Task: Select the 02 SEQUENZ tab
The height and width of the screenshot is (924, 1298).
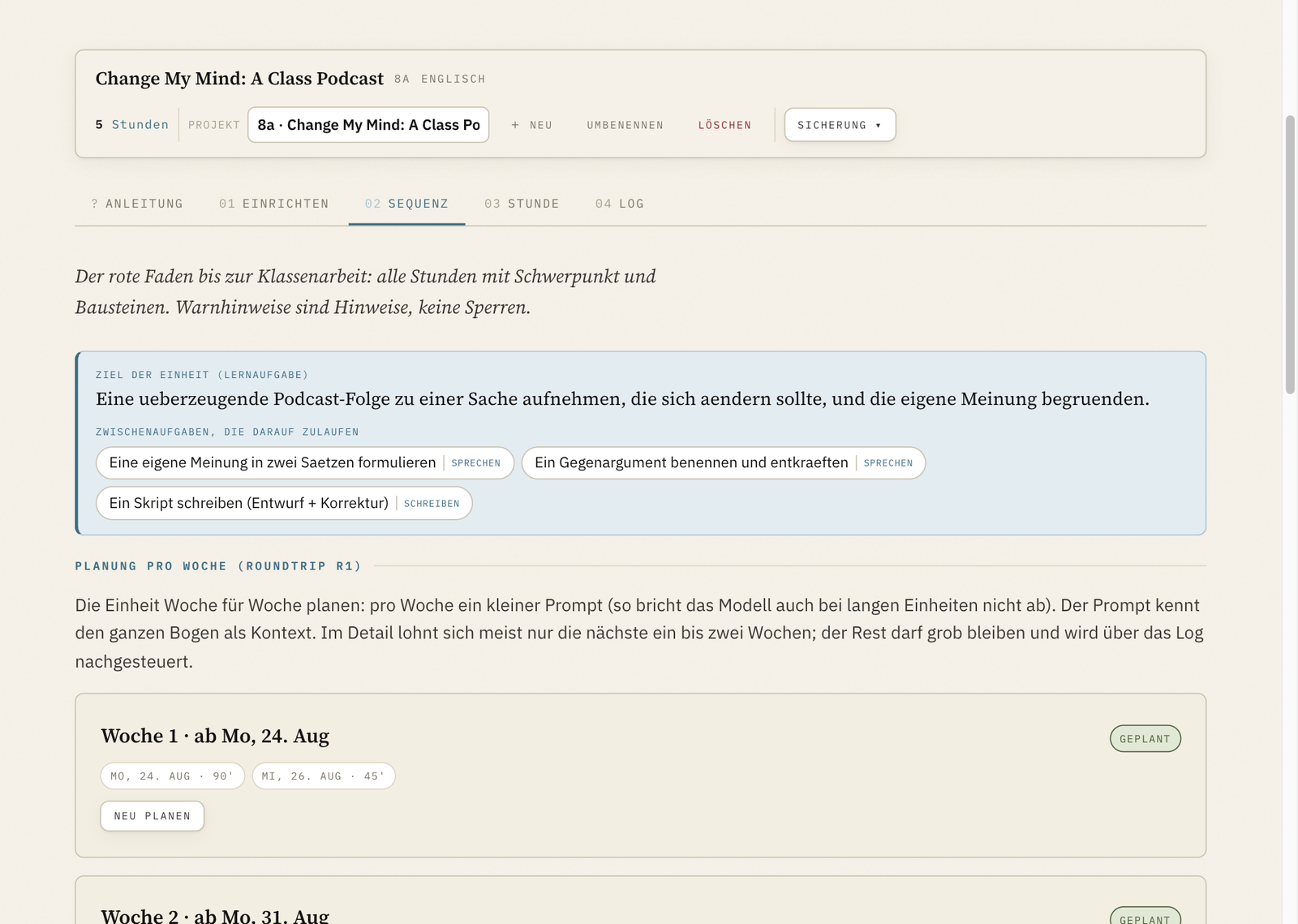Action: (x=406, y=204)
